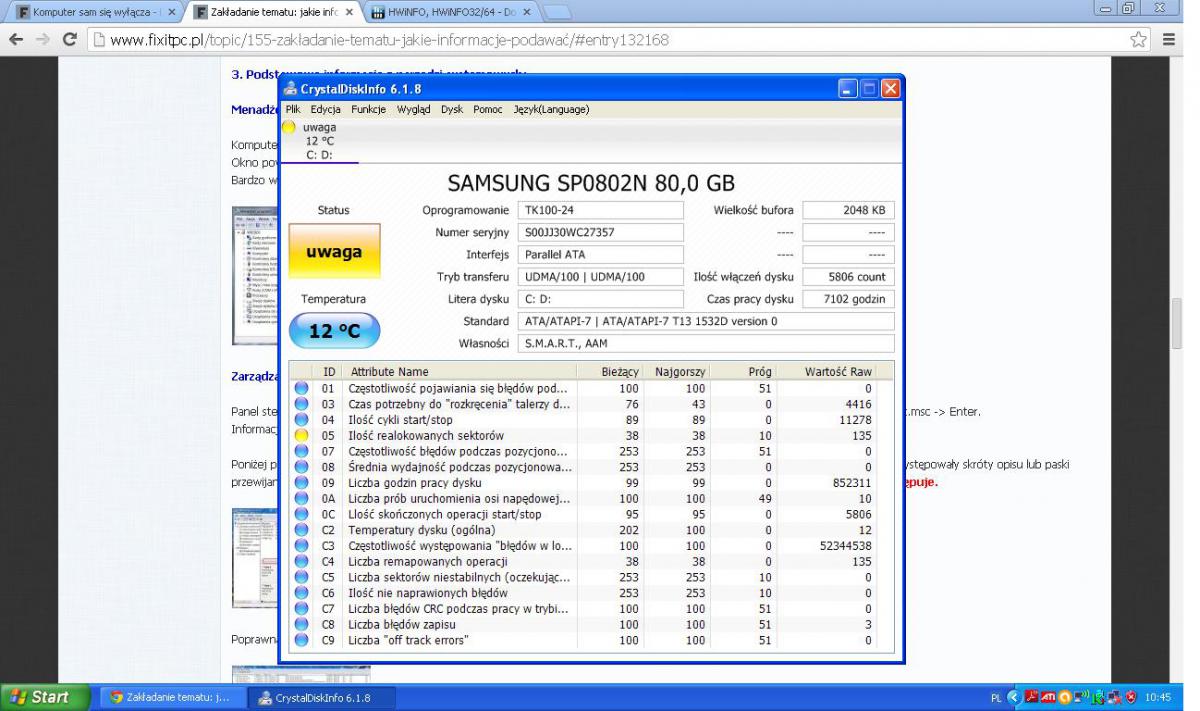Click the orange circular tray icon
The height and width of the screenshot is (711, 1200).
[x=1065, y=697]
